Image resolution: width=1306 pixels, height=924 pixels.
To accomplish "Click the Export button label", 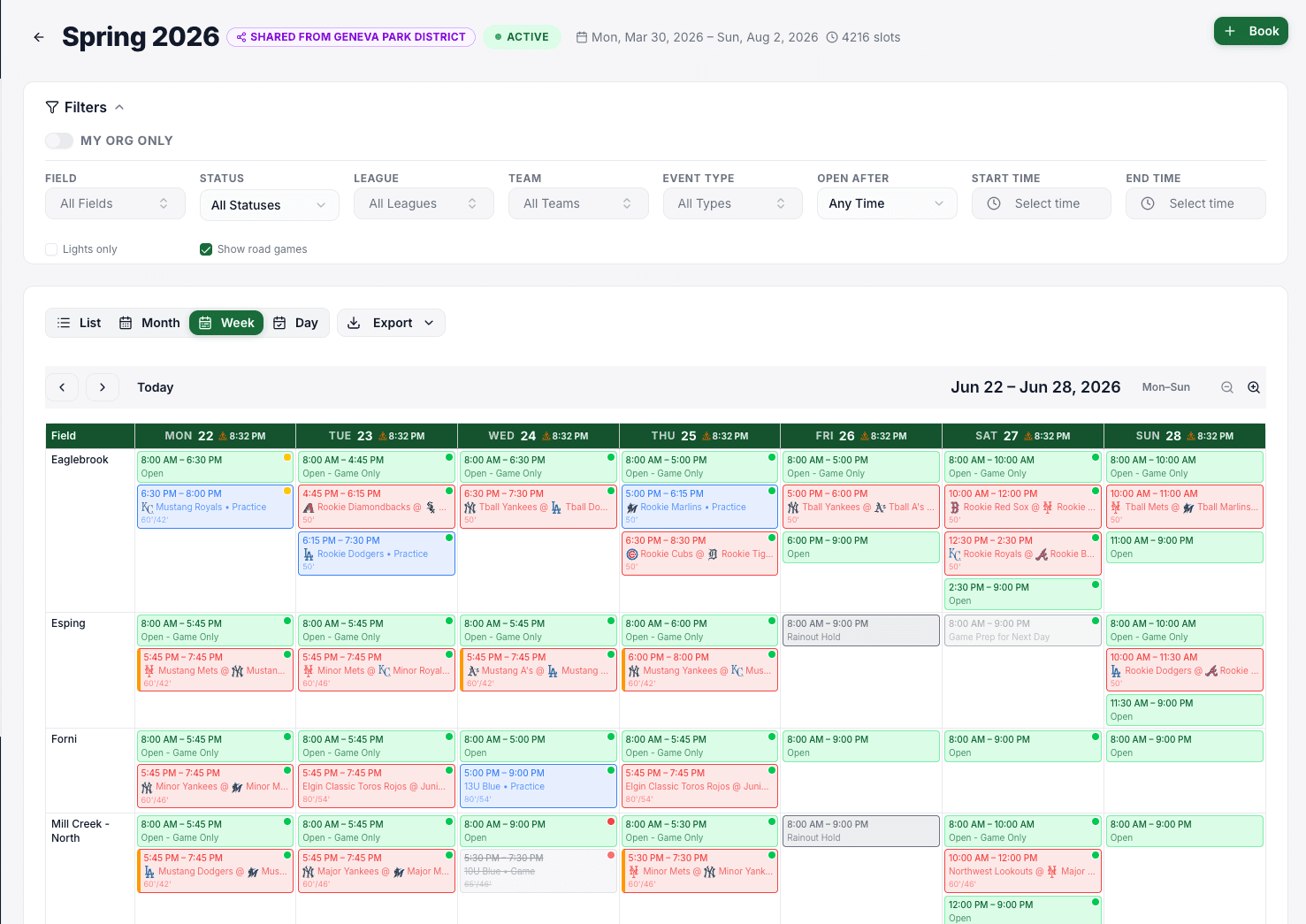I will pyautogui.click(x=393, y=323).
